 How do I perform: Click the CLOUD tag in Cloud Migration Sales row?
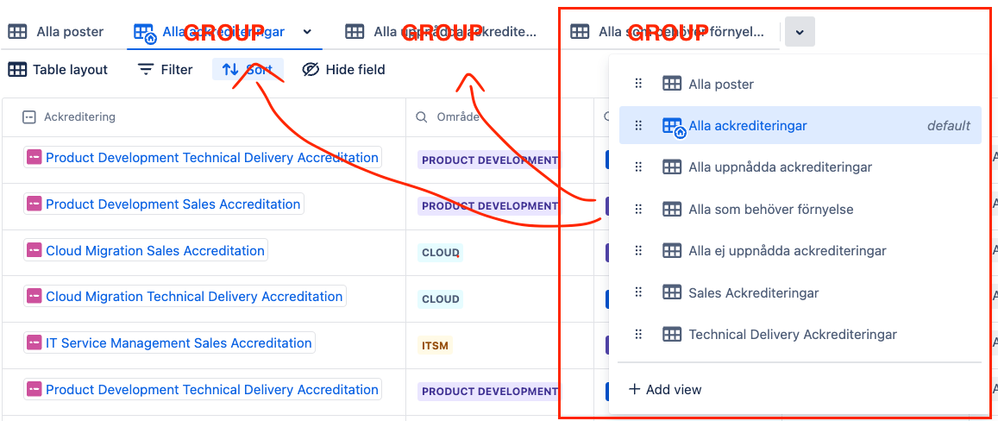(x=440, y=253)
